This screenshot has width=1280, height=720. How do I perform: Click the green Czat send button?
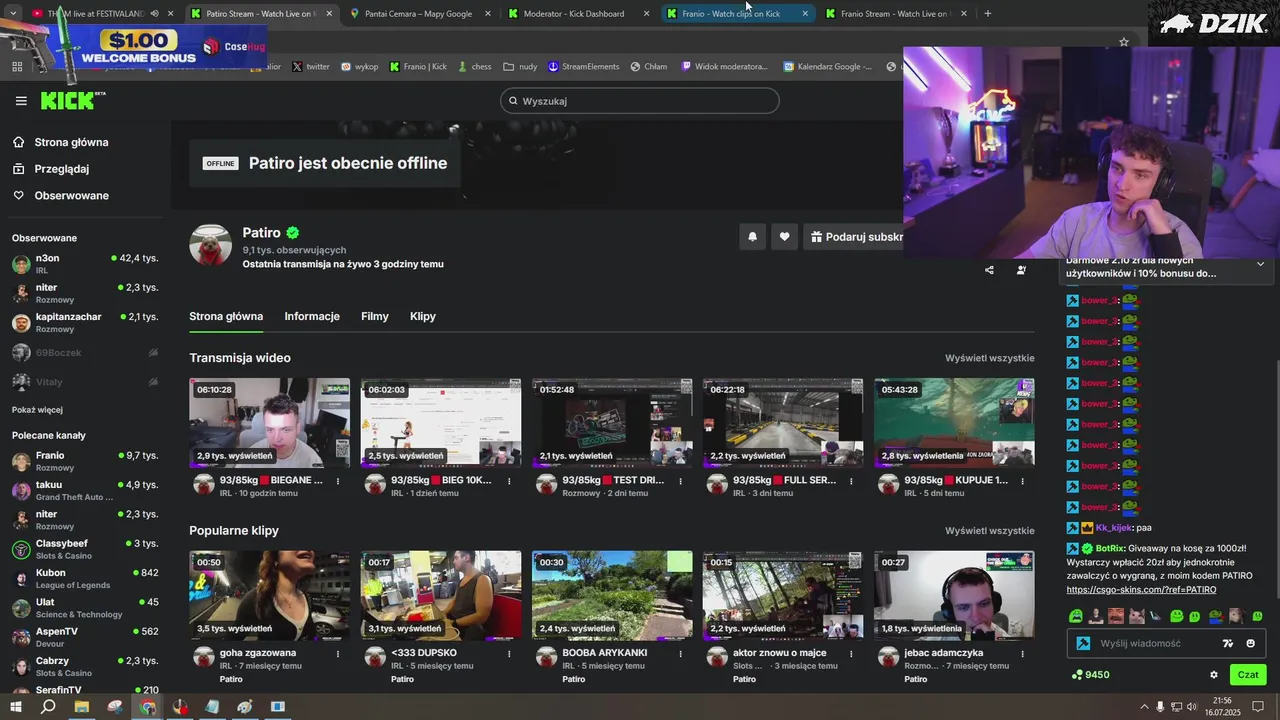pyautogui.click(x=1248, y=675)
